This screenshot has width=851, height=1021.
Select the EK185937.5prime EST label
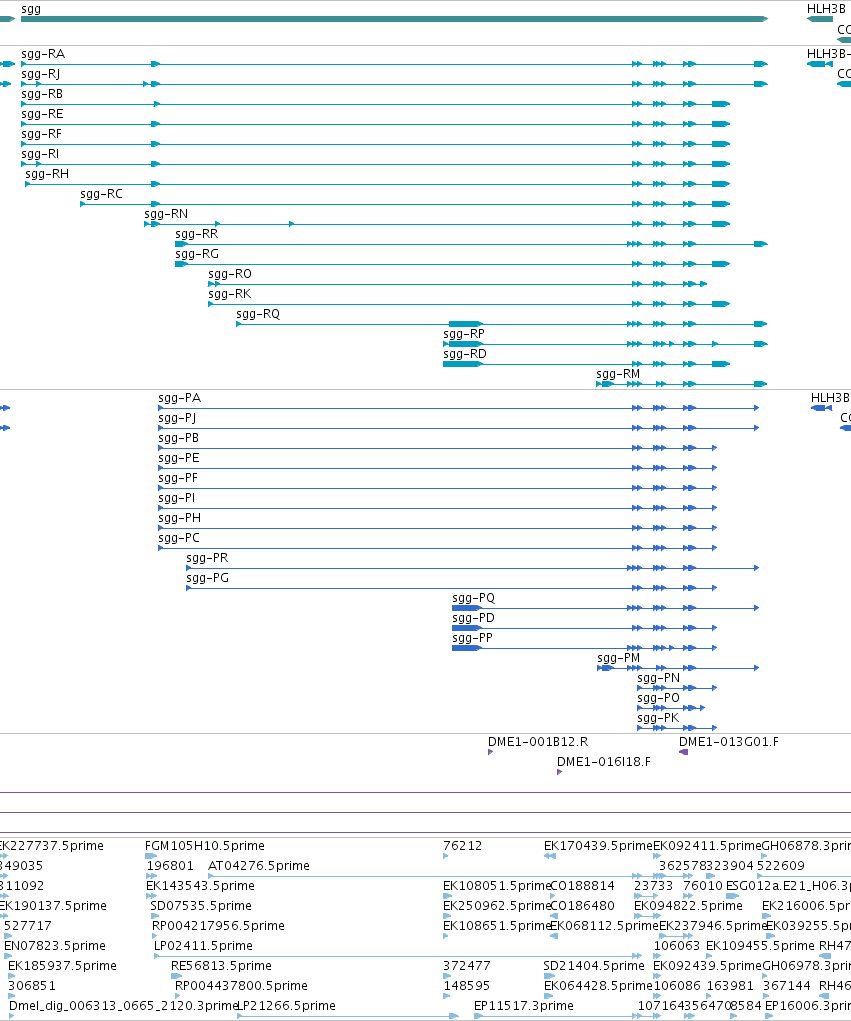click(63, 966)
